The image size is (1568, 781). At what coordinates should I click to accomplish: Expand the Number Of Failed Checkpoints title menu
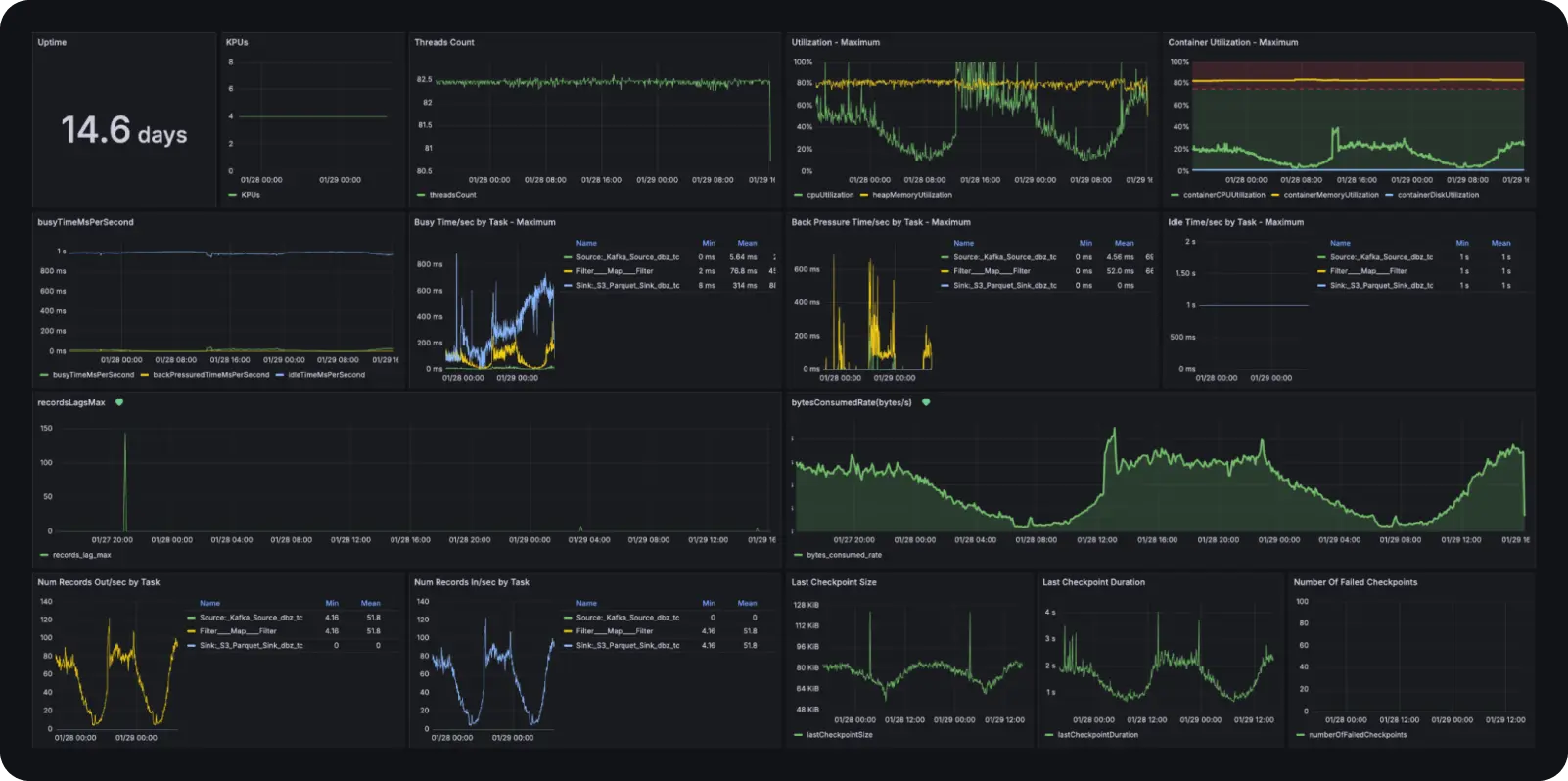pos(1355,582)
